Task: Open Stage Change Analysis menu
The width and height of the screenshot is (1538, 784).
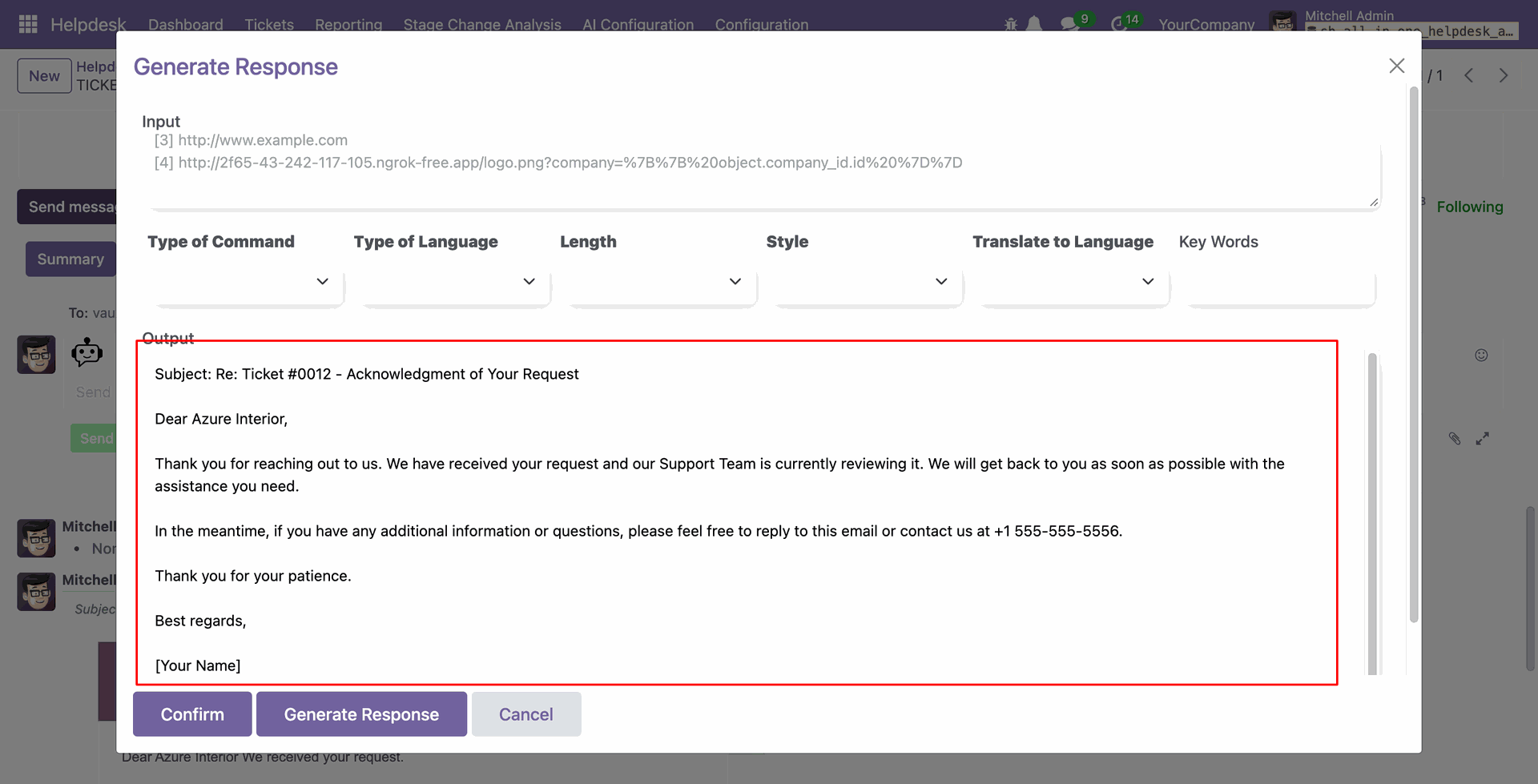Action: (x=482, y=25)
